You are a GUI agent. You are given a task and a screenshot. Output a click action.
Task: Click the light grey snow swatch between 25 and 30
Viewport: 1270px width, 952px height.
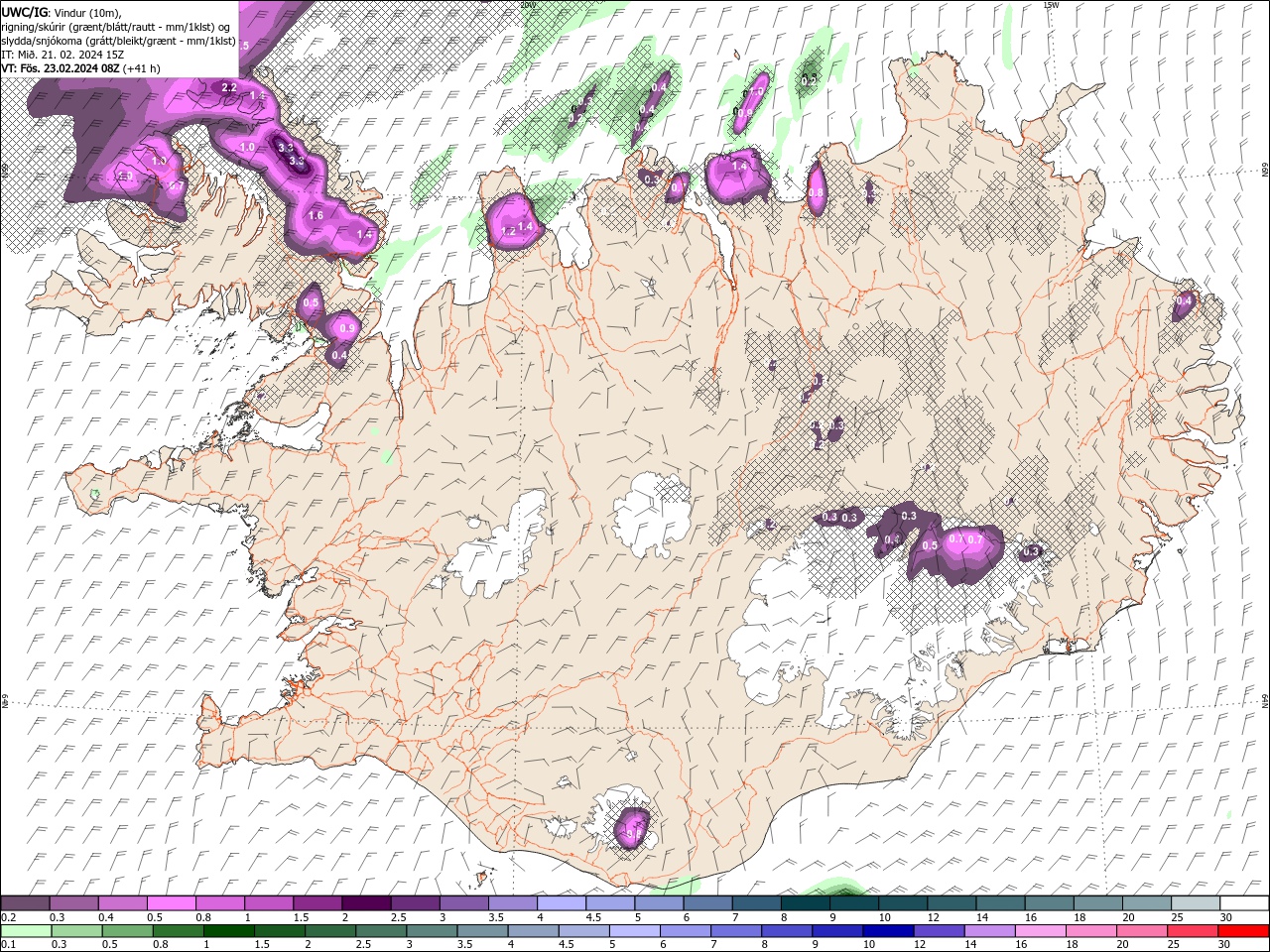coord(1196,903)
